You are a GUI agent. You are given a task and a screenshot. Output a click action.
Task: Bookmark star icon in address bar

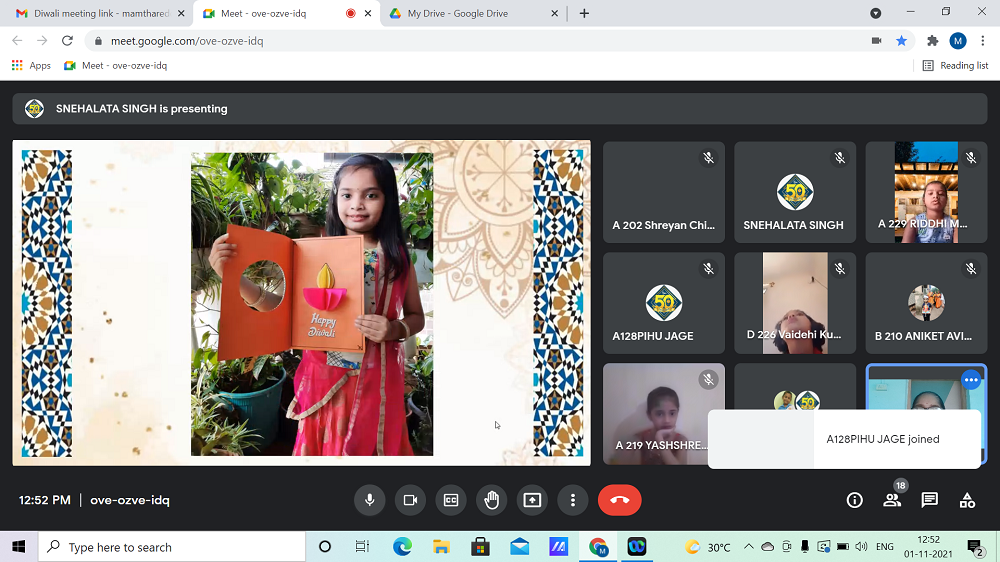pos(901,41)
